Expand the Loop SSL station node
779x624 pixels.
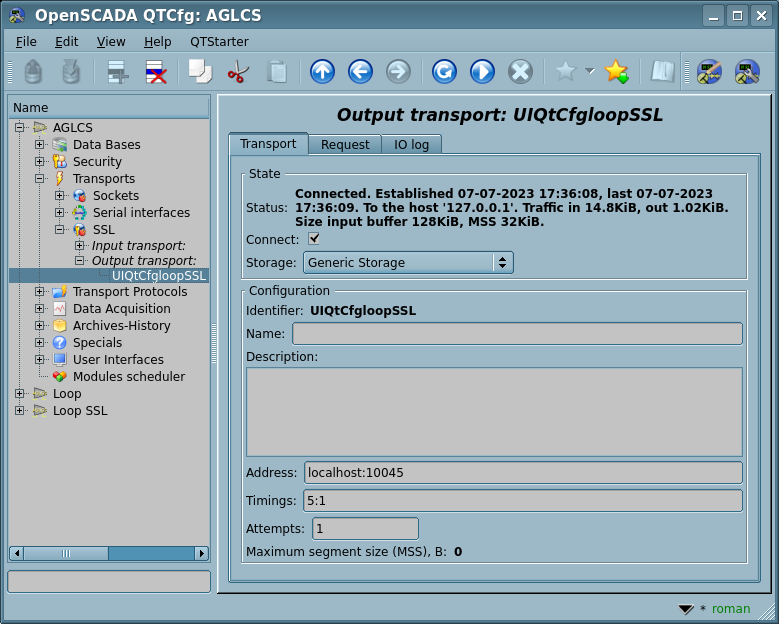[x=19, y=410]
